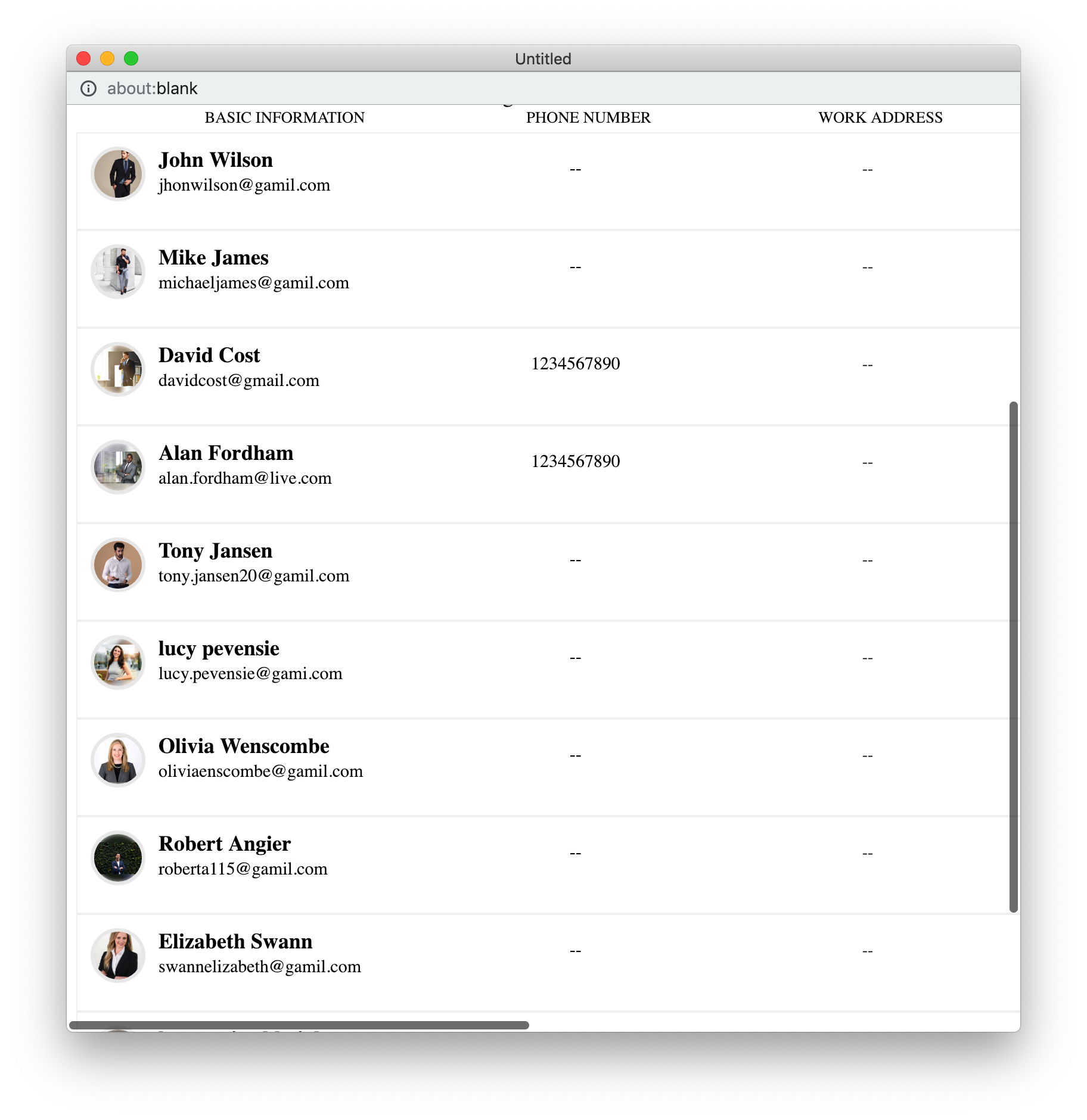Image resolution: width=1087 pixels, height=1120 pixels.
Task: Click John Wilson's profile avatar
Action: click(118, 174)
